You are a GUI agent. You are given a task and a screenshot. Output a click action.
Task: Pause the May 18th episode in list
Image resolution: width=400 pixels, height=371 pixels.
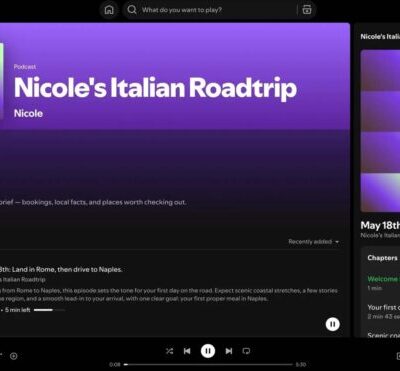[332, 324]
